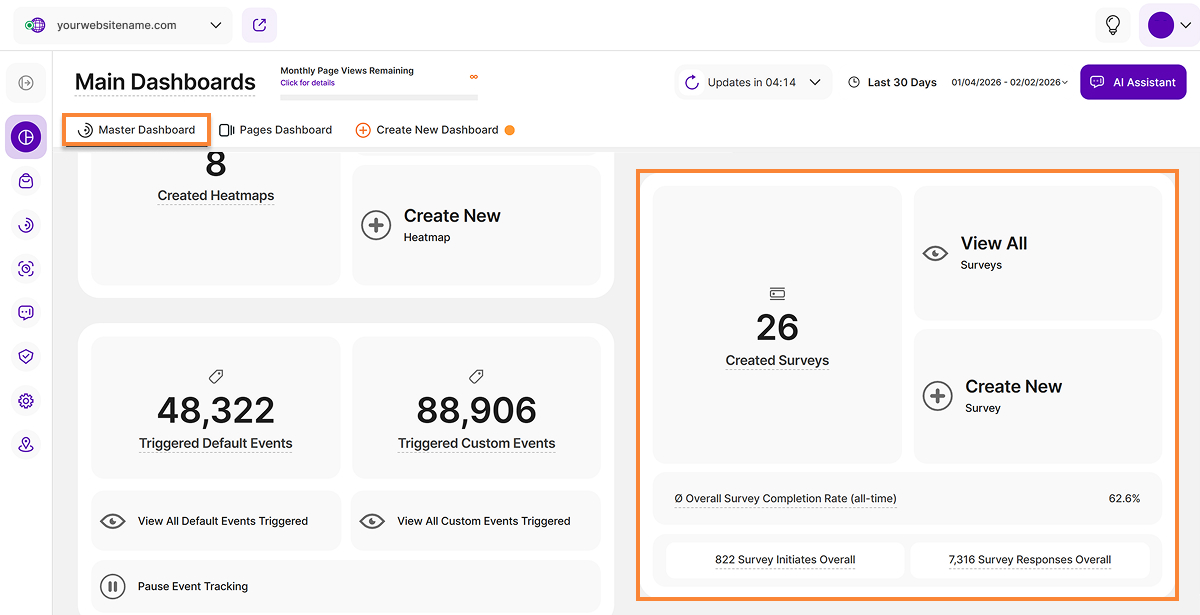Expand the left sidebar navigation

point(26,83)
